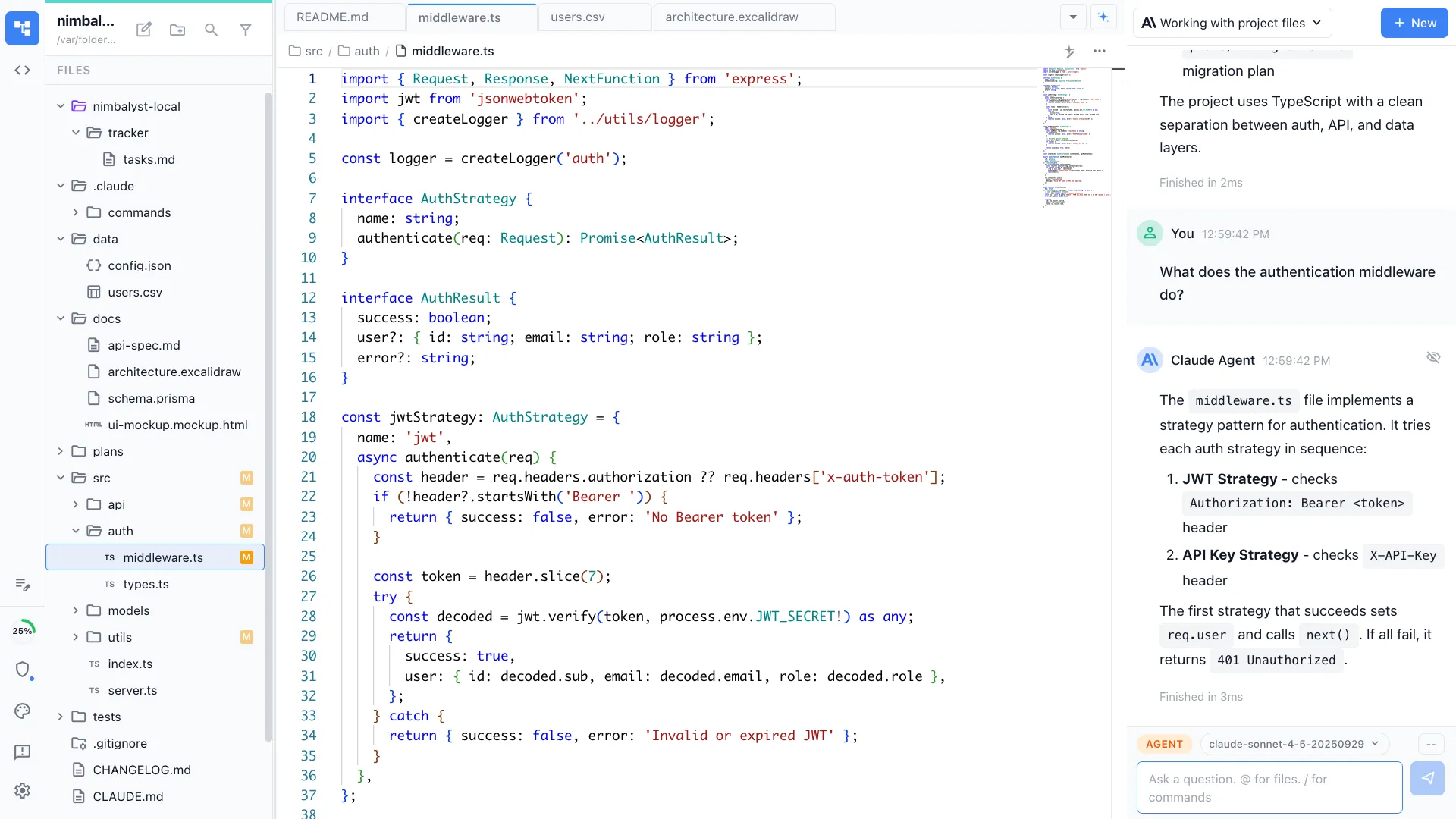The image size is (1456, 819).
Task: Collapse the auth folder in the file tree
Action: (x=76, y=531)
